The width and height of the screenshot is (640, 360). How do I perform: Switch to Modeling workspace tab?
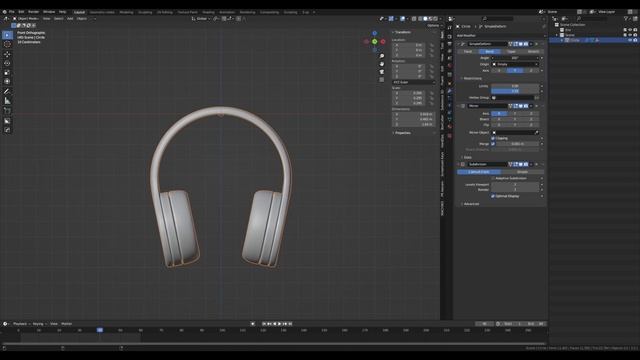coord(126,12)
